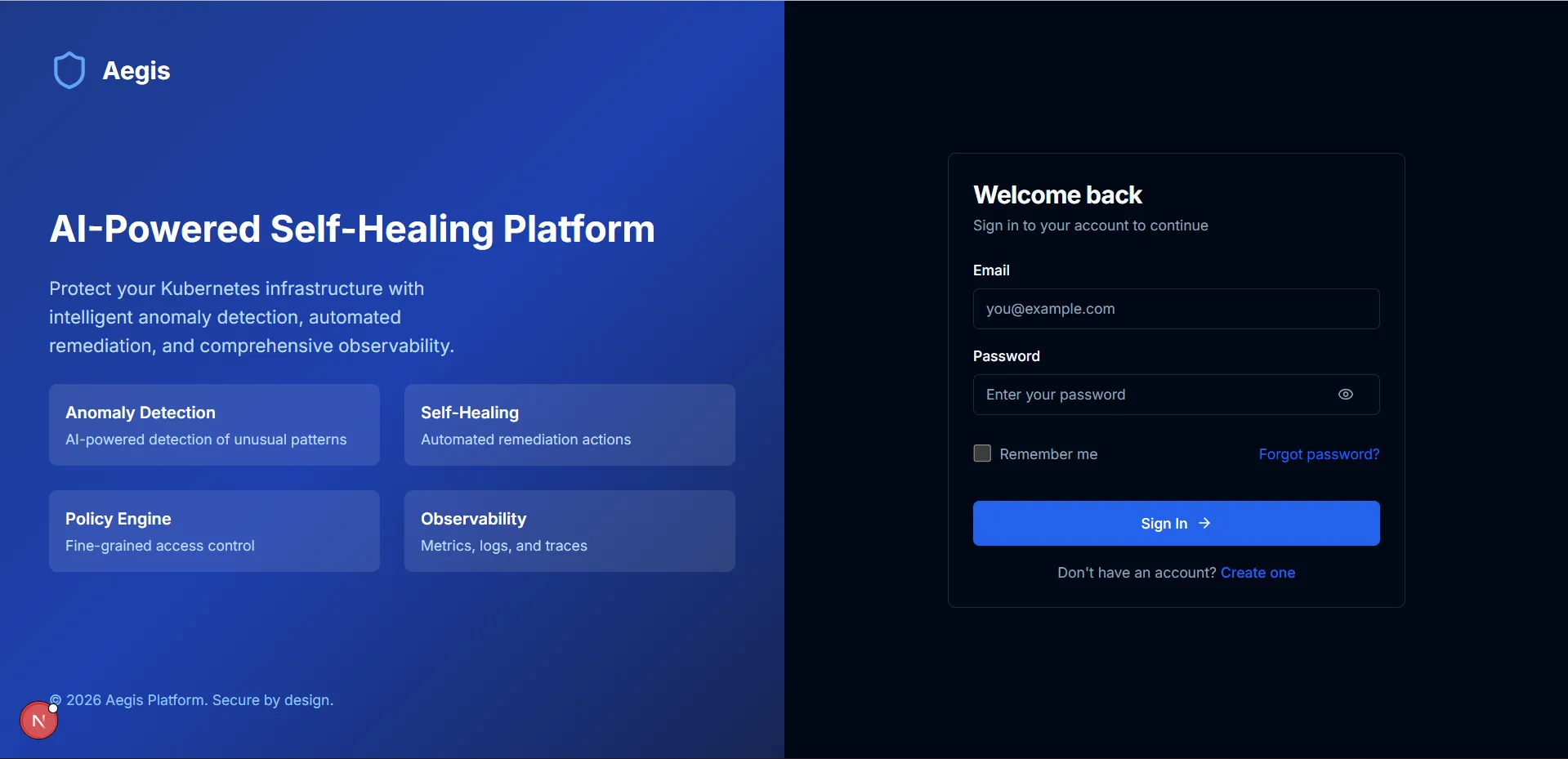This screenshot has width=1568, height=759.
Task: Open the Forgot password link
Action: [x=1318, y=454]
